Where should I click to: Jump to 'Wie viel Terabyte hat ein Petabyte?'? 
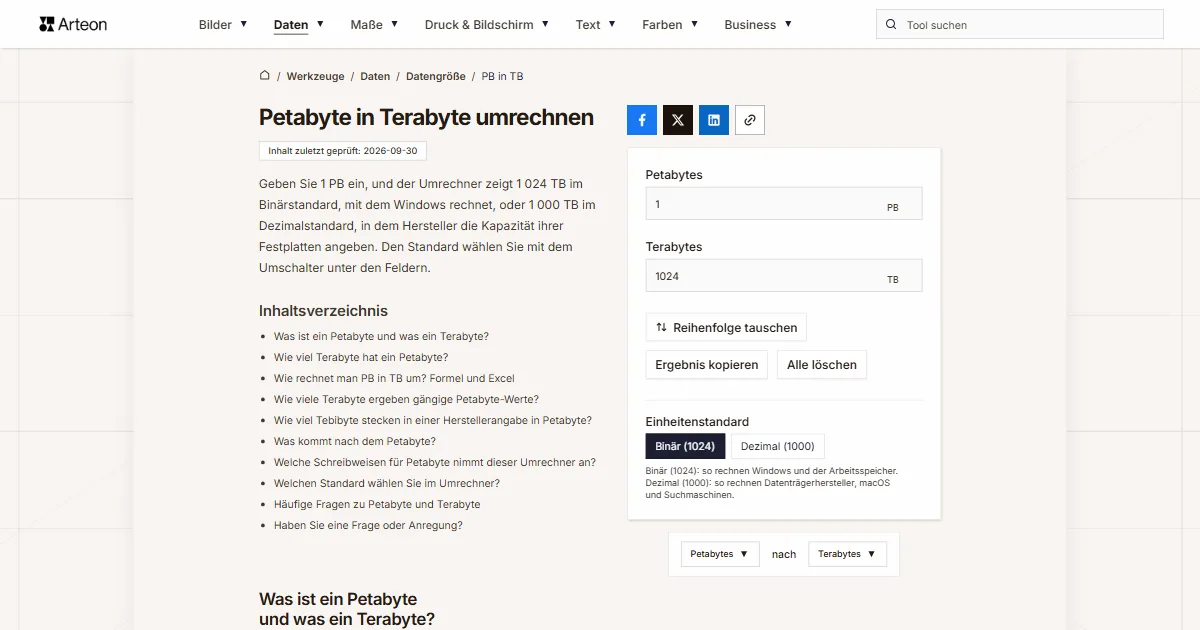pos(361,357)
